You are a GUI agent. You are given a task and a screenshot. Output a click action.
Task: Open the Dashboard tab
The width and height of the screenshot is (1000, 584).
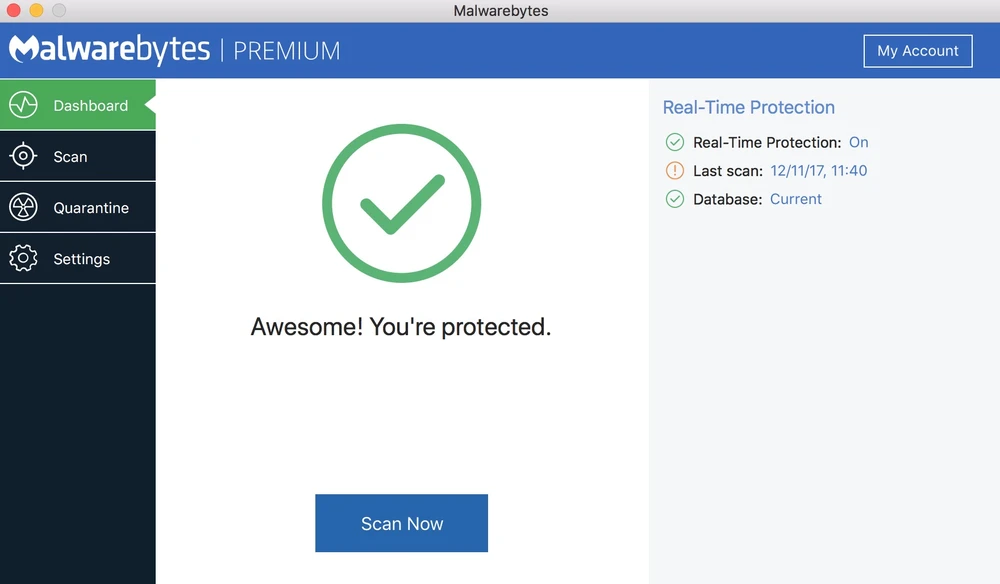(90, 105)
